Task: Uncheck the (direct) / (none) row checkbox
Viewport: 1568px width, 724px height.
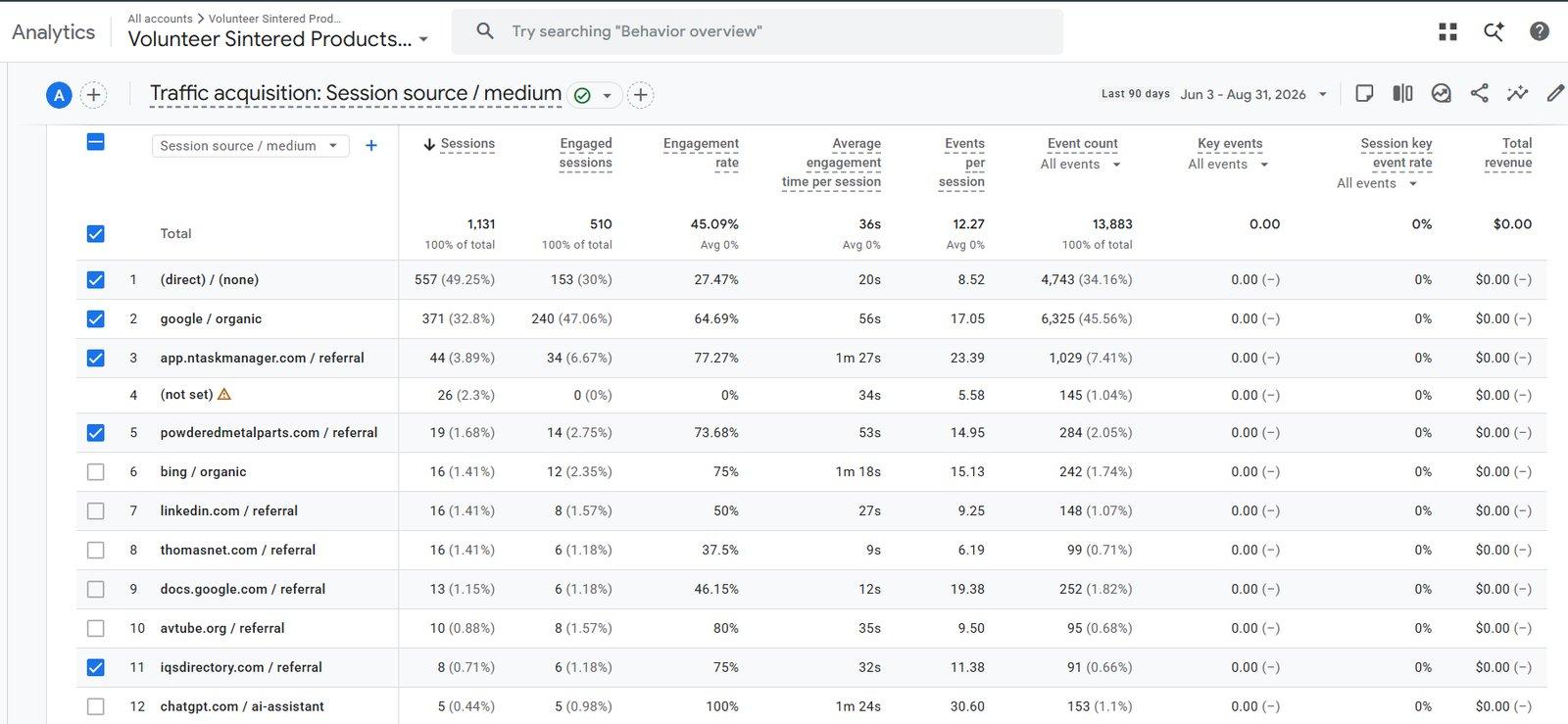Action: 95,279
